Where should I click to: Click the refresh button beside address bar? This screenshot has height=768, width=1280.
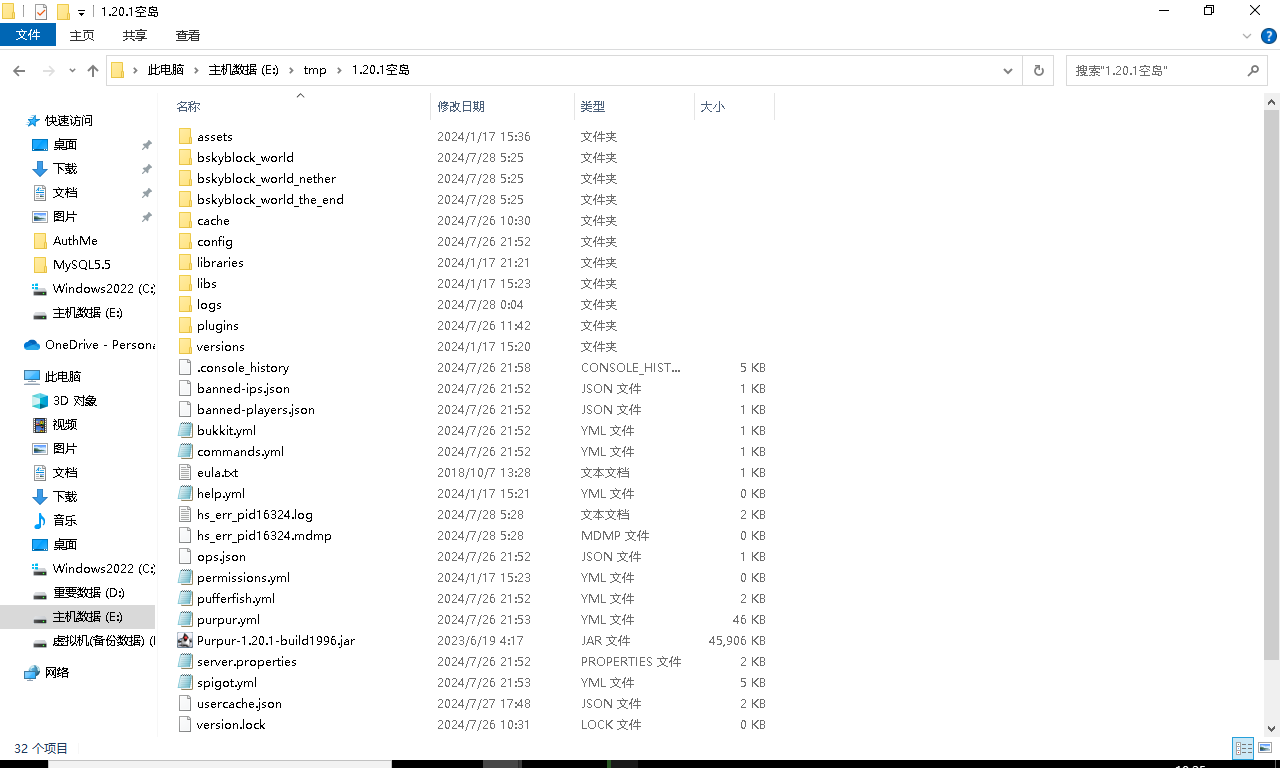point(1038,71)
